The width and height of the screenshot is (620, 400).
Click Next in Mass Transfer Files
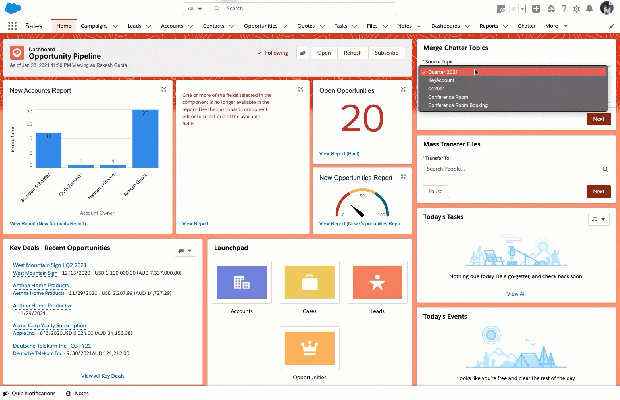[599, 191]
